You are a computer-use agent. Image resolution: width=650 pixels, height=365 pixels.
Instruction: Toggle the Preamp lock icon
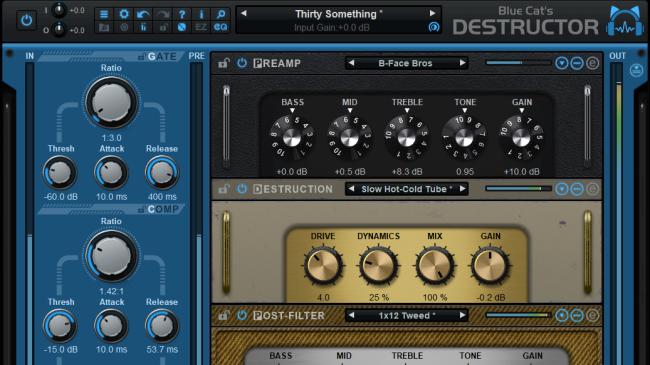click(x=224, y=63)
